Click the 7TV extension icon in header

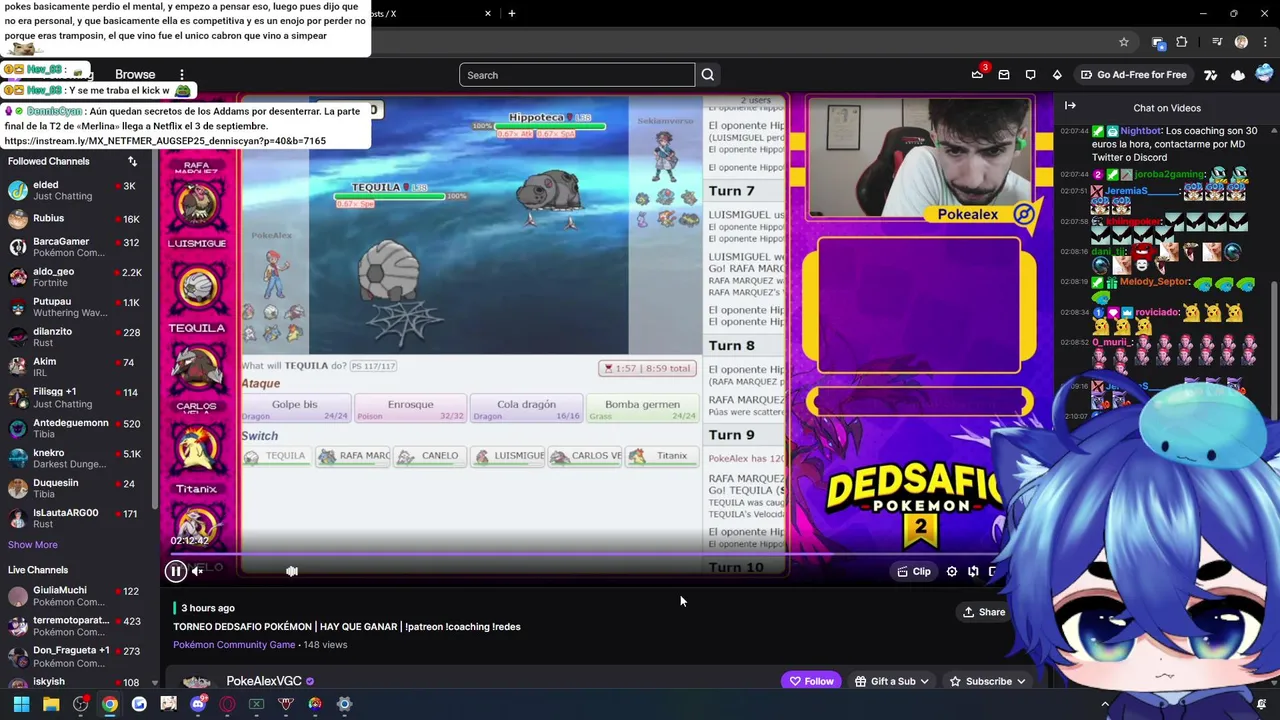tap(1211, 75)
